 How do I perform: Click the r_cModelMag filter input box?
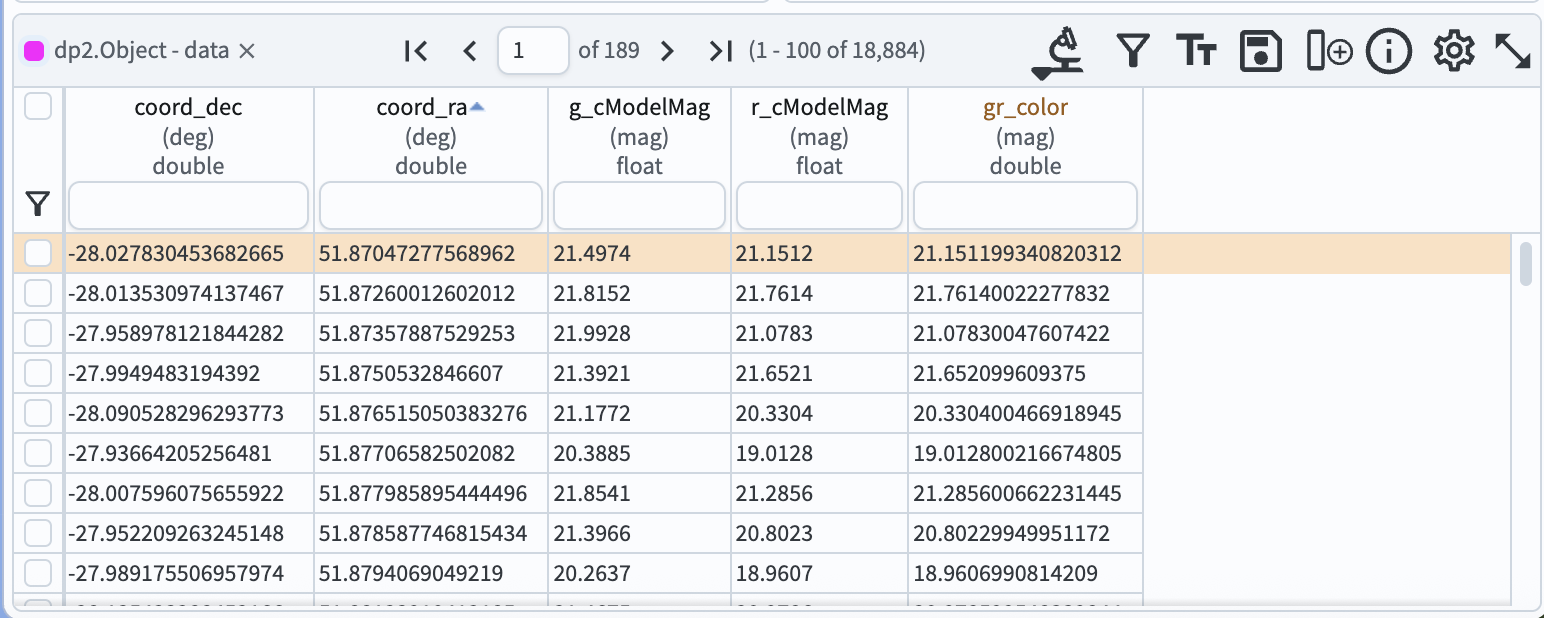coord(819,206)
